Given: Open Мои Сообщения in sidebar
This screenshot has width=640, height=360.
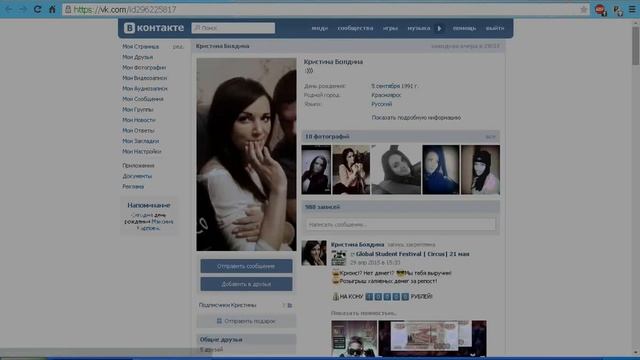Looking at the screenshot, I should click(x=142, y=99).
